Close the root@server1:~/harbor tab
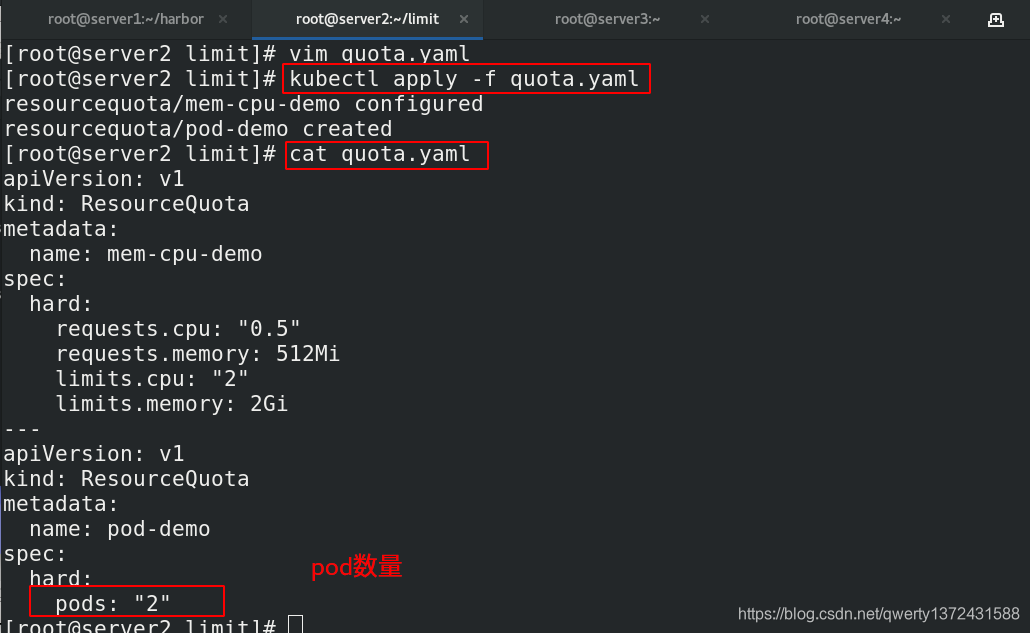The width and height of the screenshot is (1030, 633). click(x=223, y=19)
